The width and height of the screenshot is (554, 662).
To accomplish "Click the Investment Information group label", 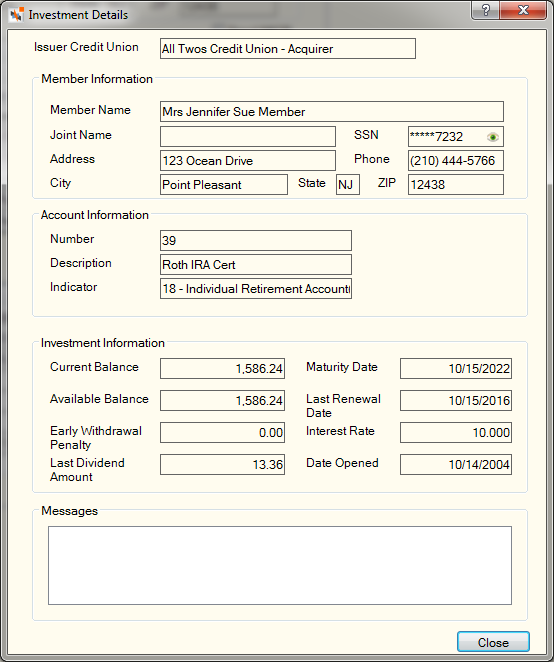I will pos(103,343).
